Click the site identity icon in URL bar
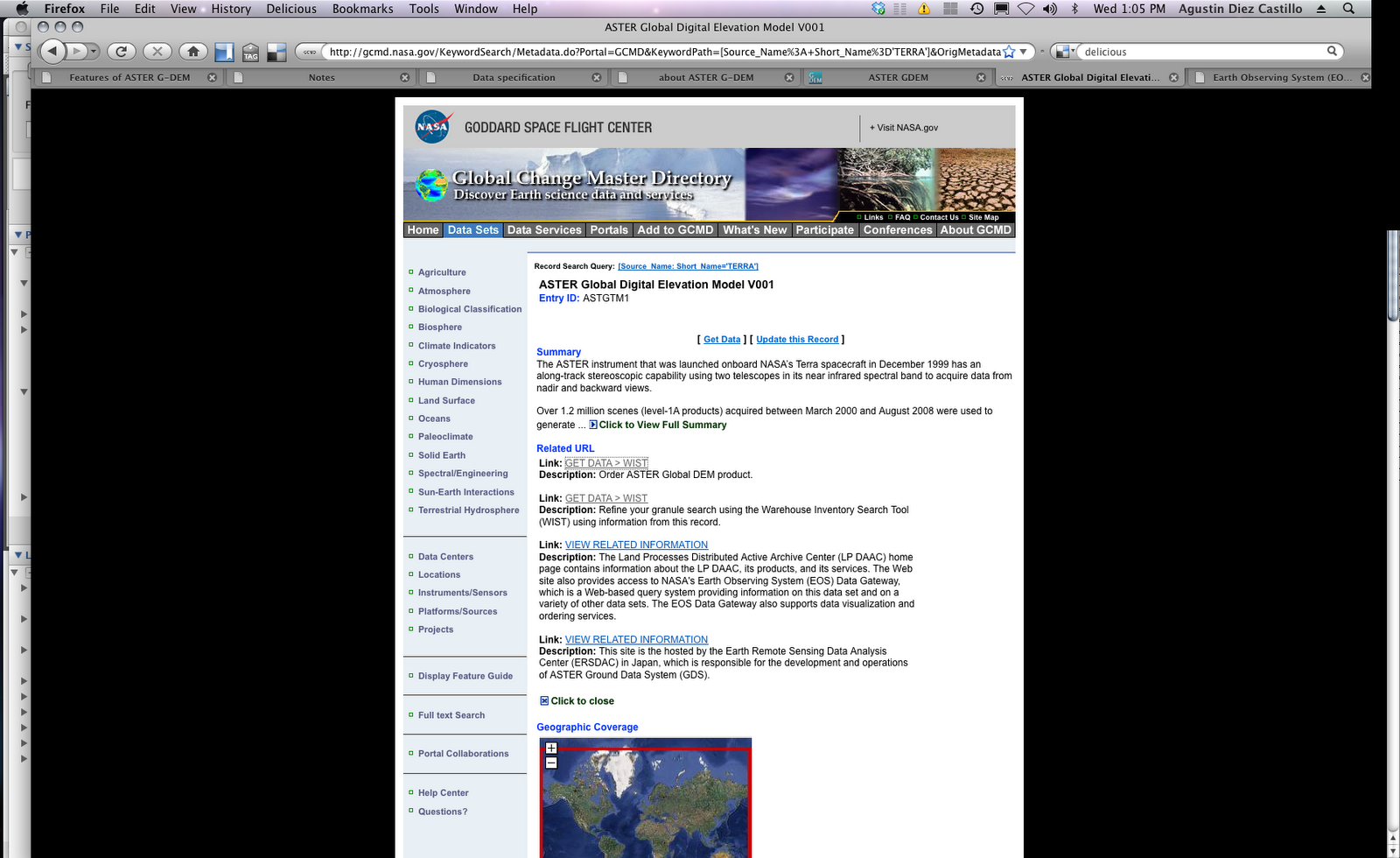The width and height of the screenshot is (1400, 858). pyautogui.click(x=310, y=52)
